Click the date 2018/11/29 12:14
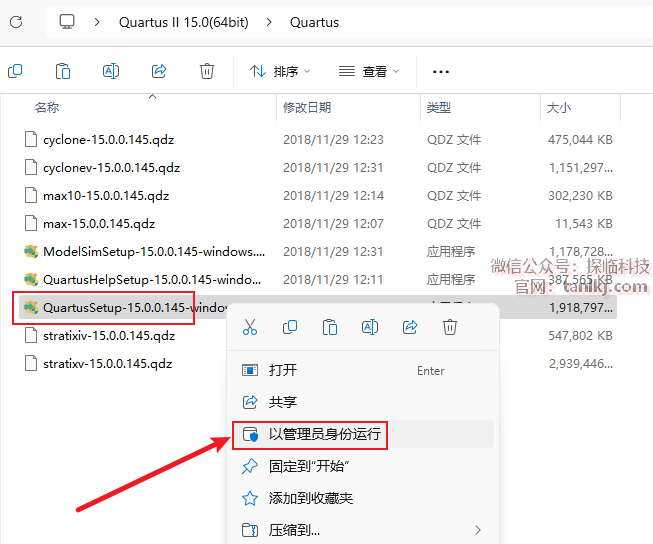 pos(333,195)
